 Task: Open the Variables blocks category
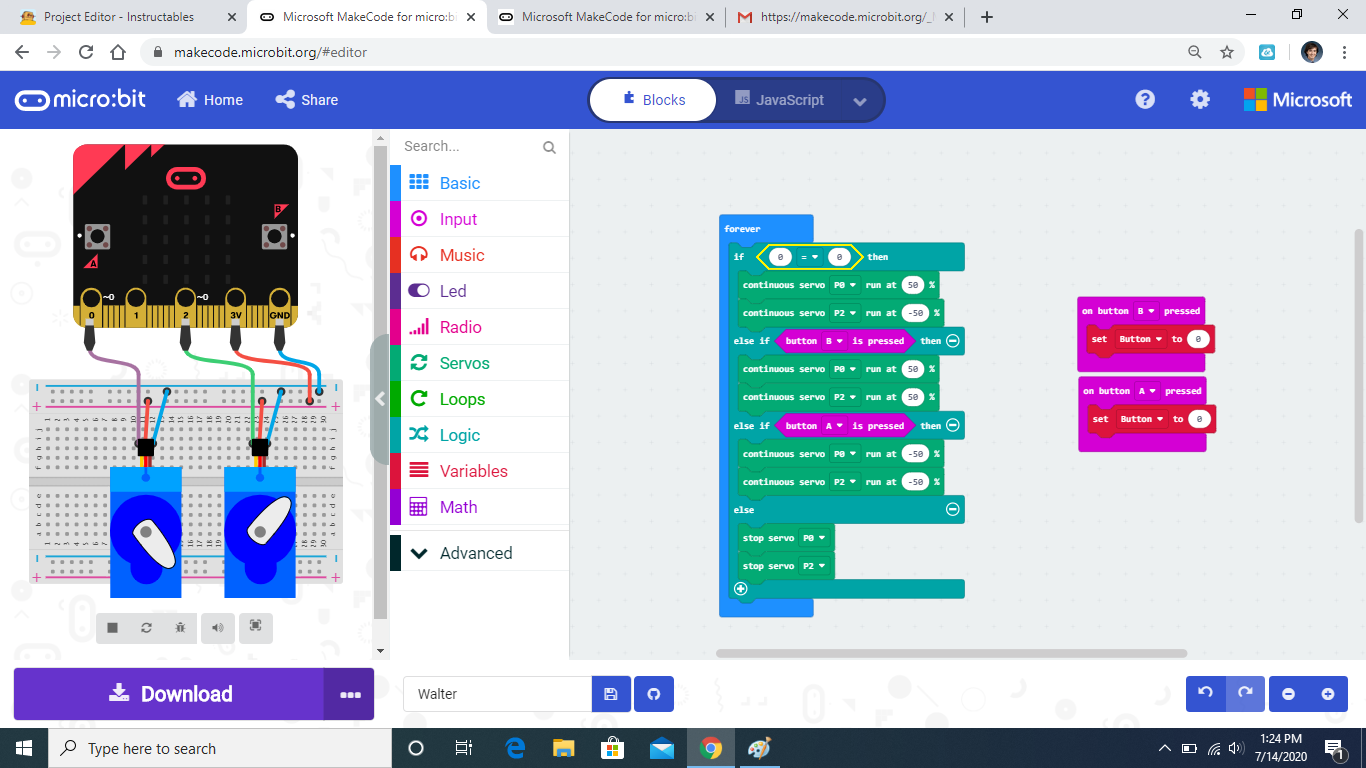[480, 471]
